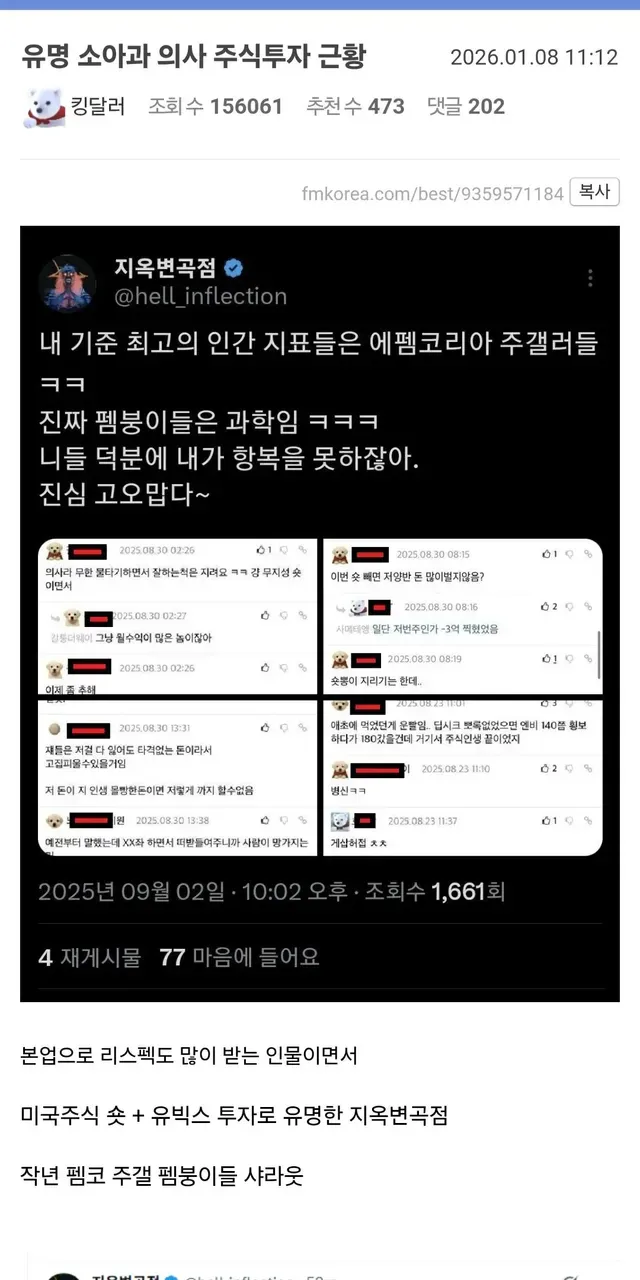Click the 킹달러 author avatar icon
Image resolution: width=640 pixels, height=1280 pixels.
pyautogui.click(x=43, y=107)
